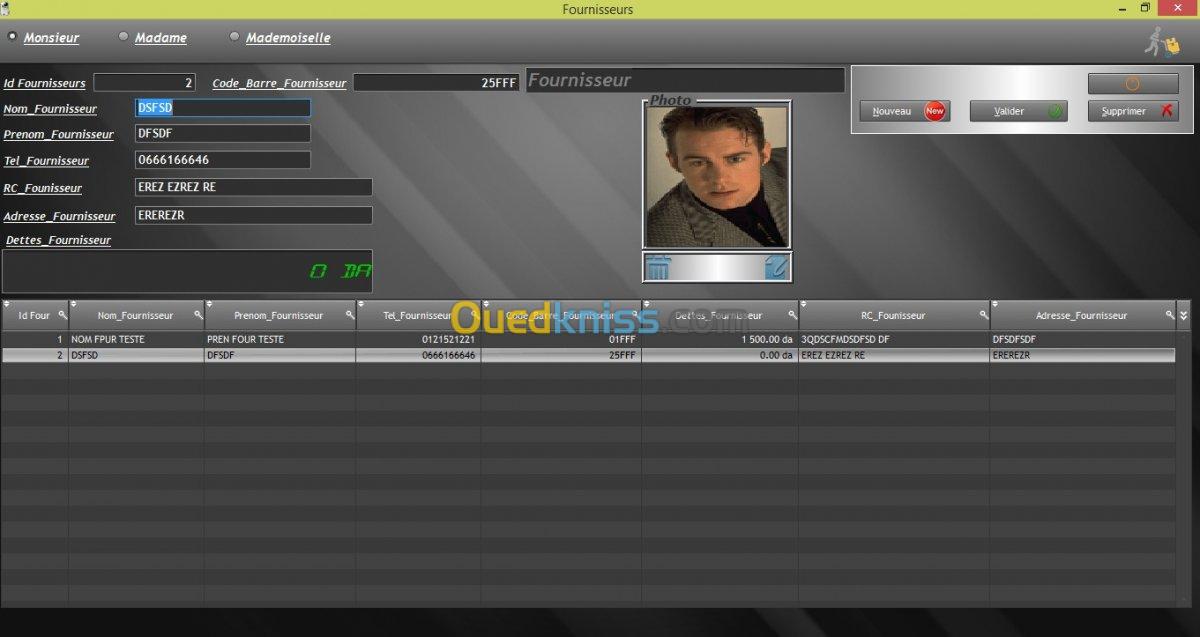The width and height of the screenshot is (1200, 637).
Task: Click the supplier photo thumbnail
Action: point(716,176)
